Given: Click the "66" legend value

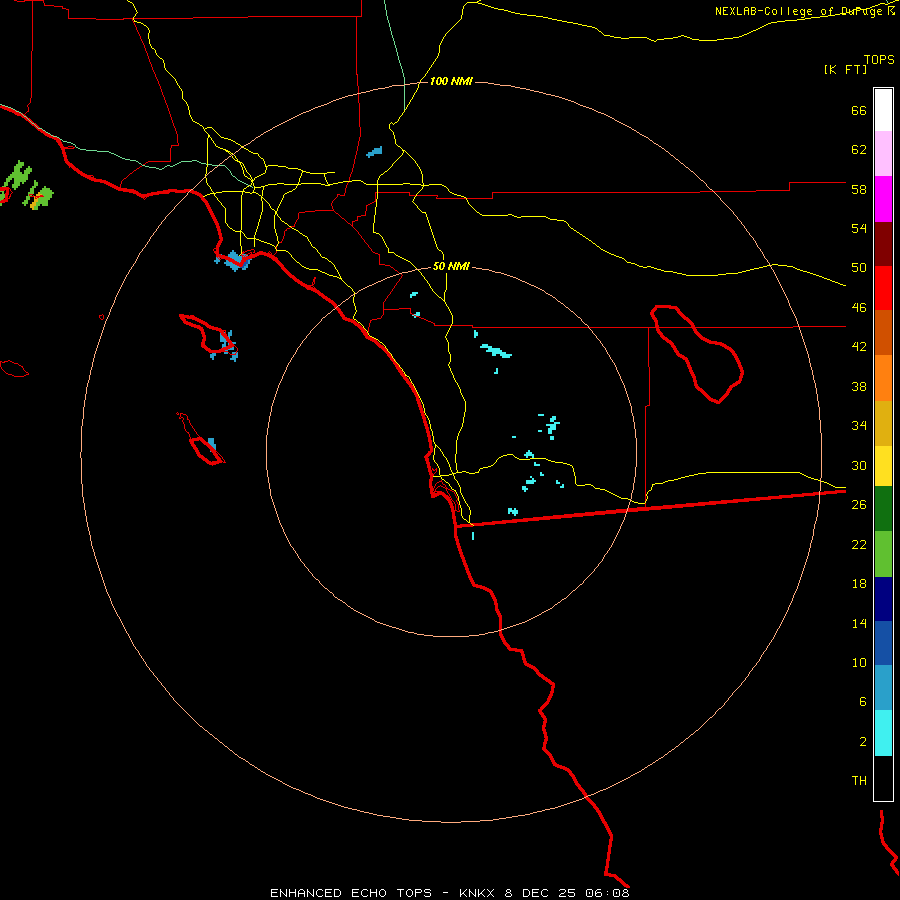Looking at the screenshot, I should [x=859, y=110].
